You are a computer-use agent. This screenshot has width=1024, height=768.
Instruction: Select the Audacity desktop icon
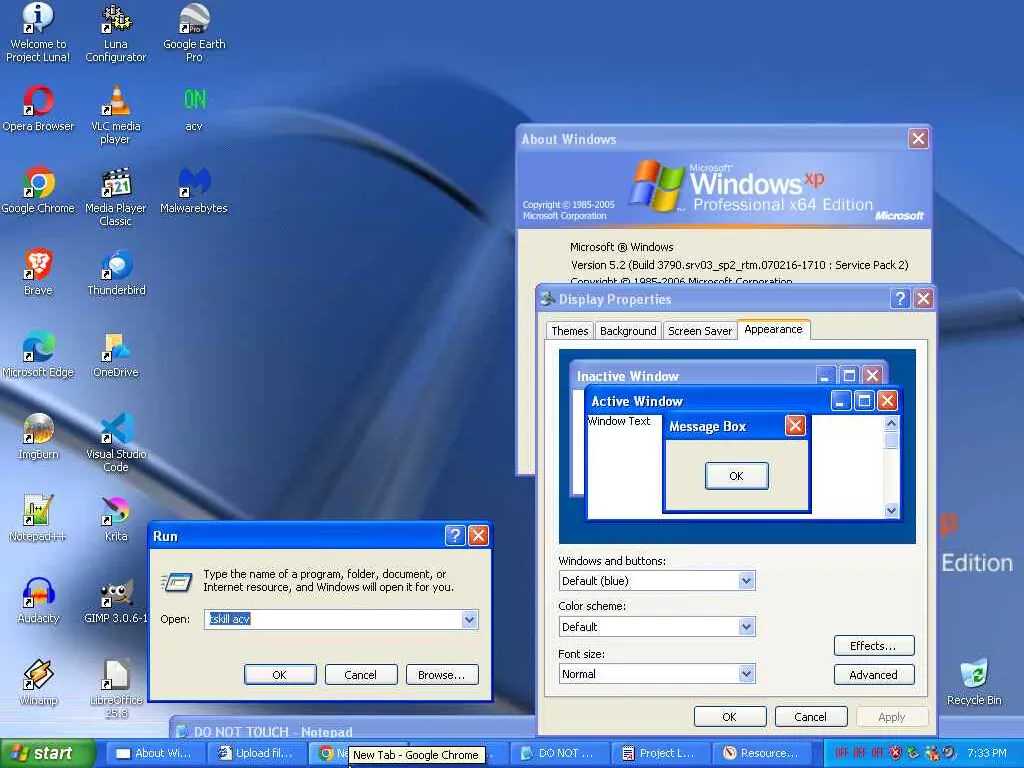point(38,600)
